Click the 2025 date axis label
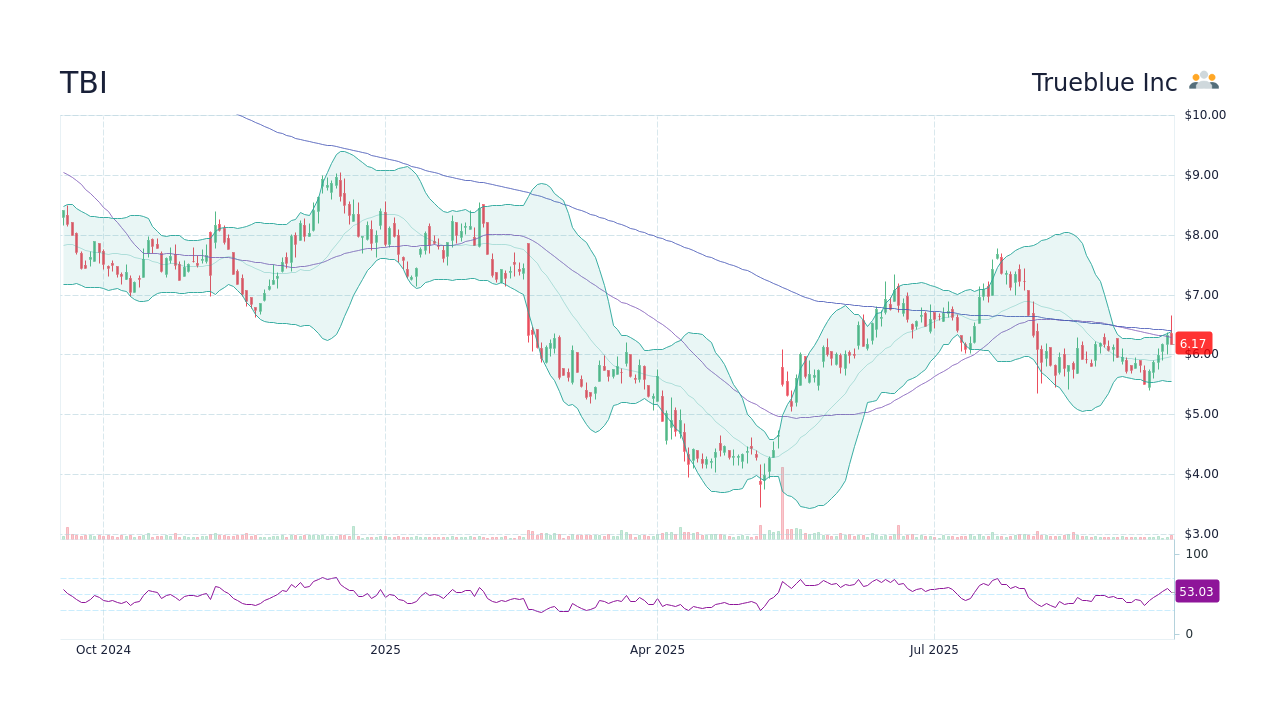 385,650
